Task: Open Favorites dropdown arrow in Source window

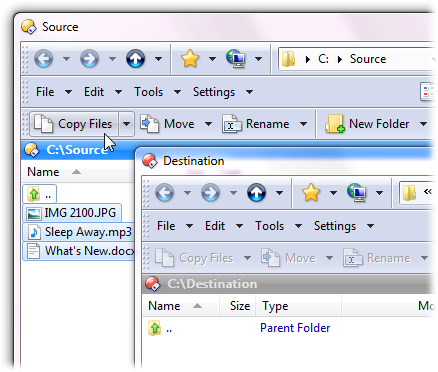Action: [x=212, y=59]
